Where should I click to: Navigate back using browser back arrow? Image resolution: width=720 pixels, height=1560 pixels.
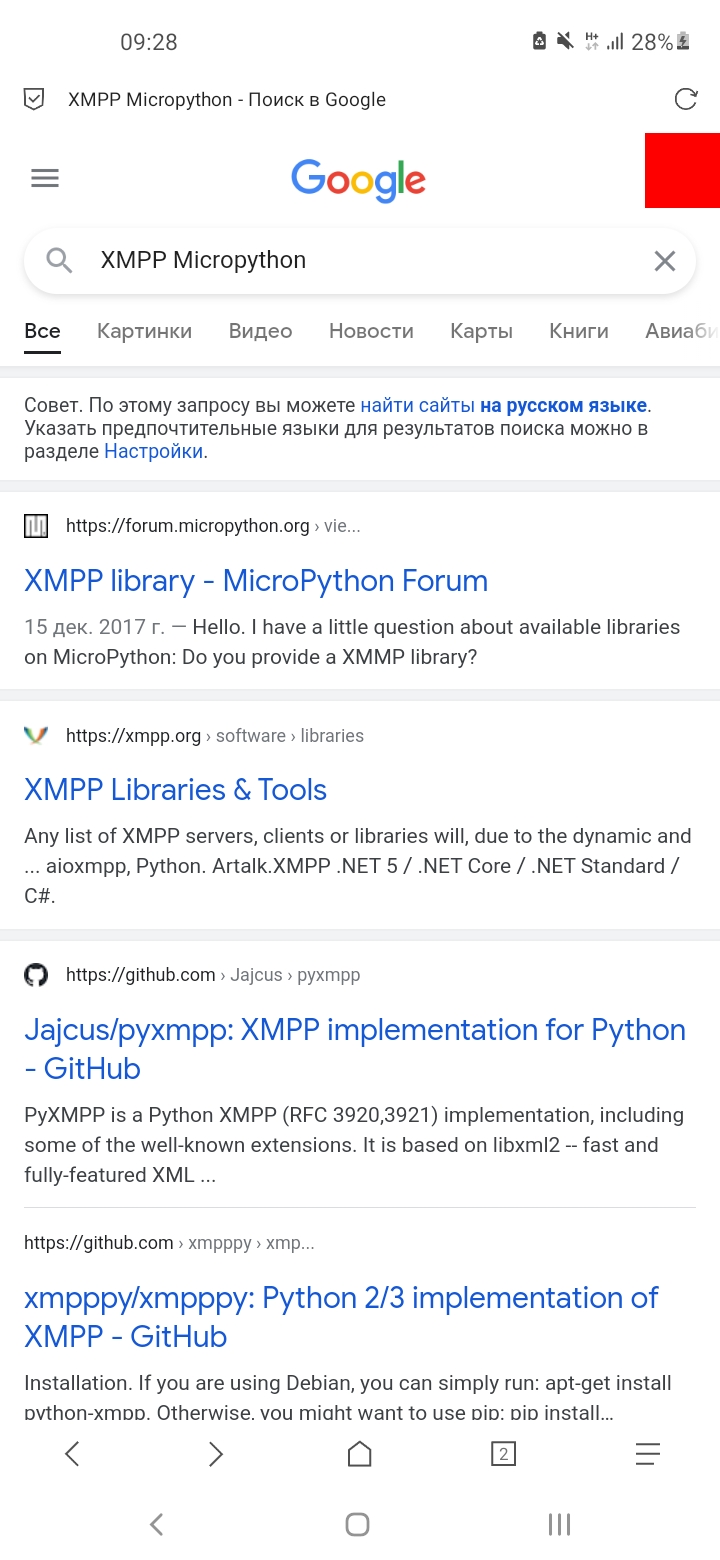click(x=72, y=1454)
